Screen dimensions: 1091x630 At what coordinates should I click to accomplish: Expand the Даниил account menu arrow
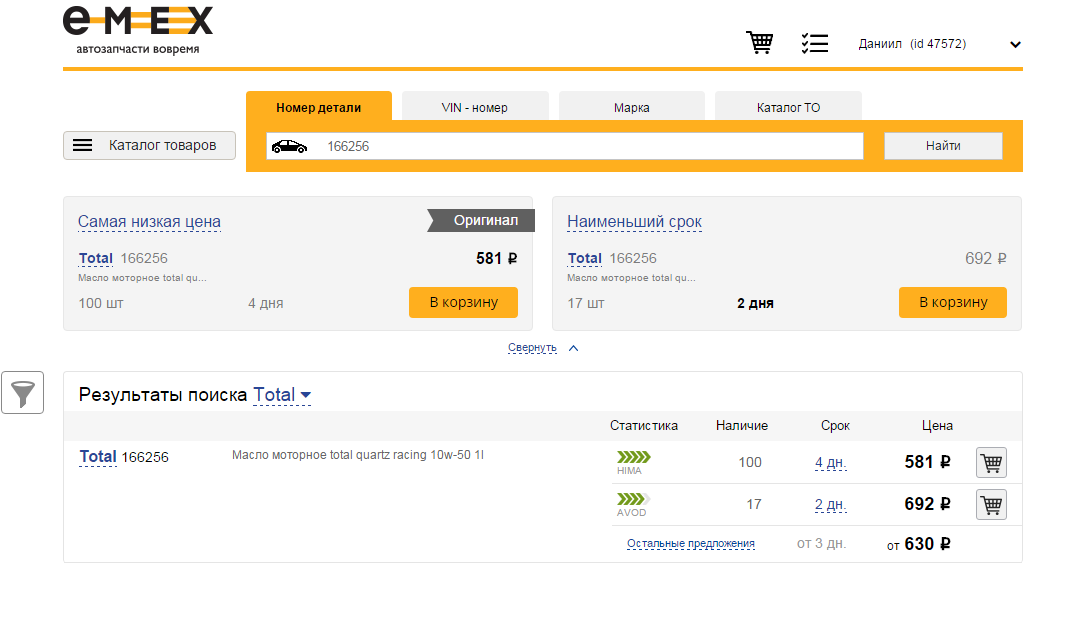pos(1015,45)
